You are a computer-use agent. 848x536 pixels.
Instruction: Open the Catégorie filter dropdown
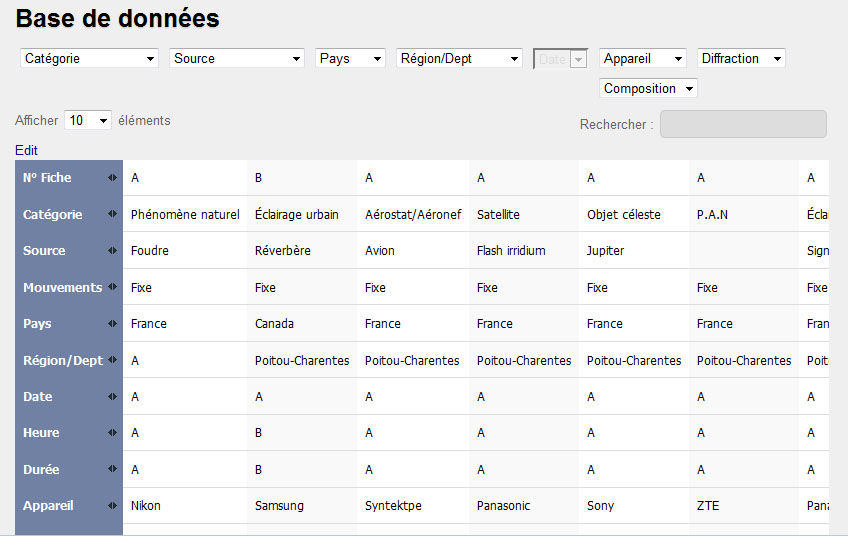click(89, 59)
